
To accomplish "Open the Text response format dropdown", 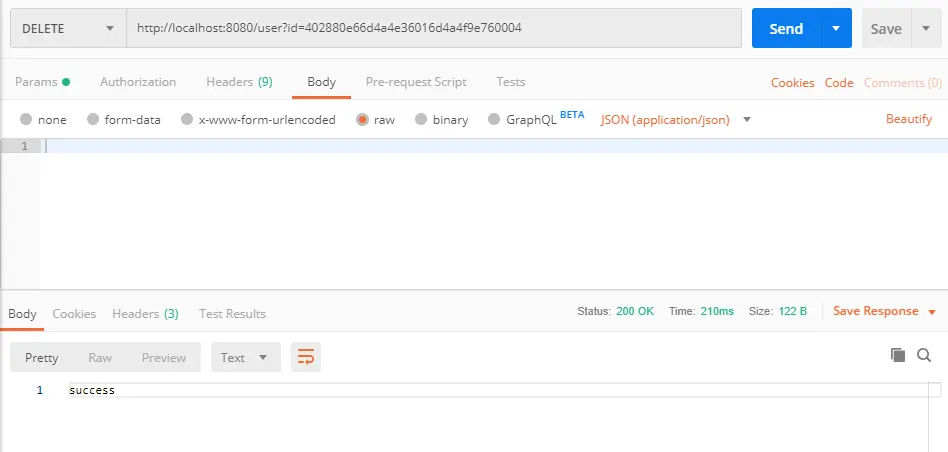I will (x=245, y=357).
